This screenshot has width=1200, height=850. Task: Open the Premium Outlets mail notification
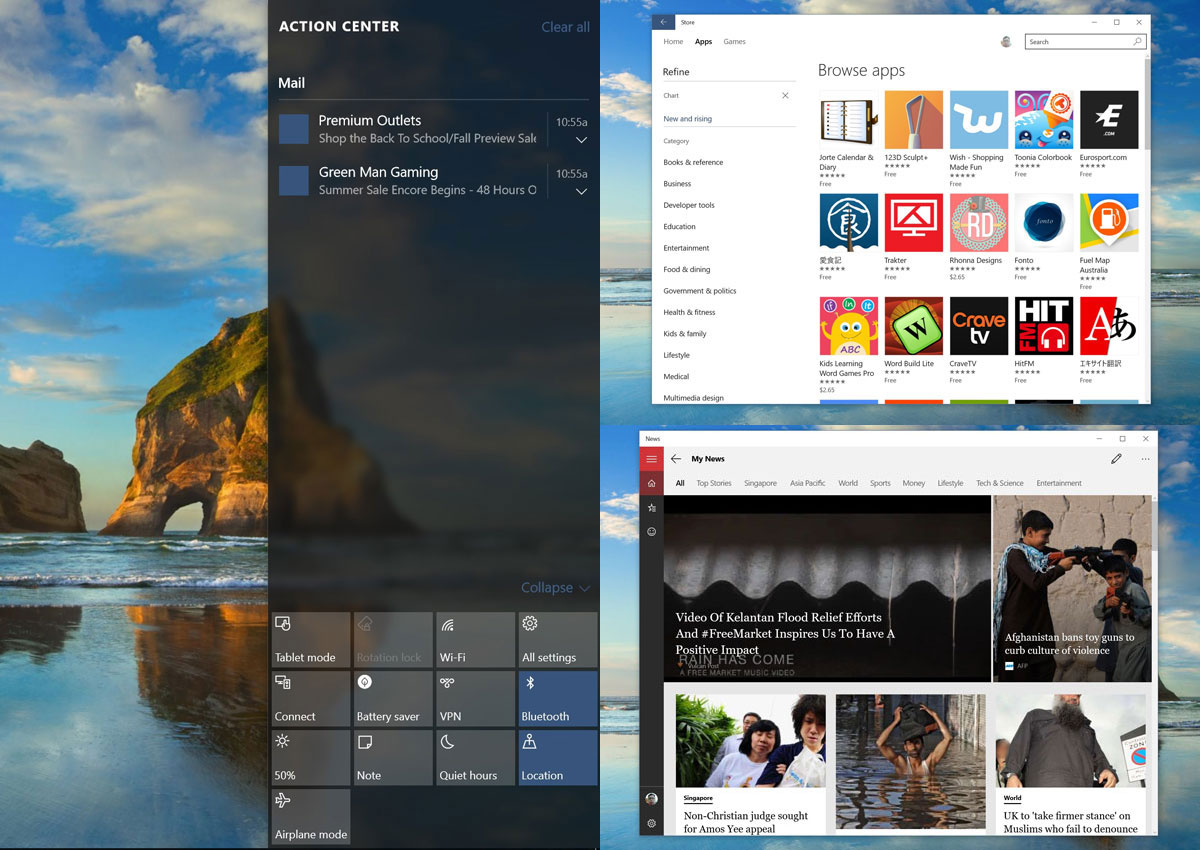[433, 129]
